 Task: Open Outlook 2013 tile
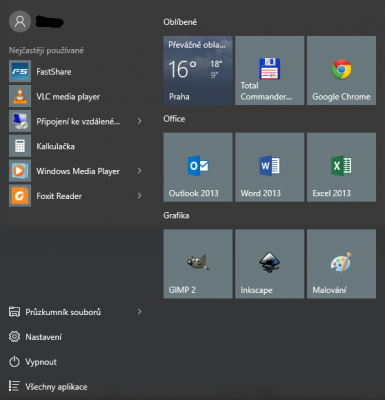(198, 167)
